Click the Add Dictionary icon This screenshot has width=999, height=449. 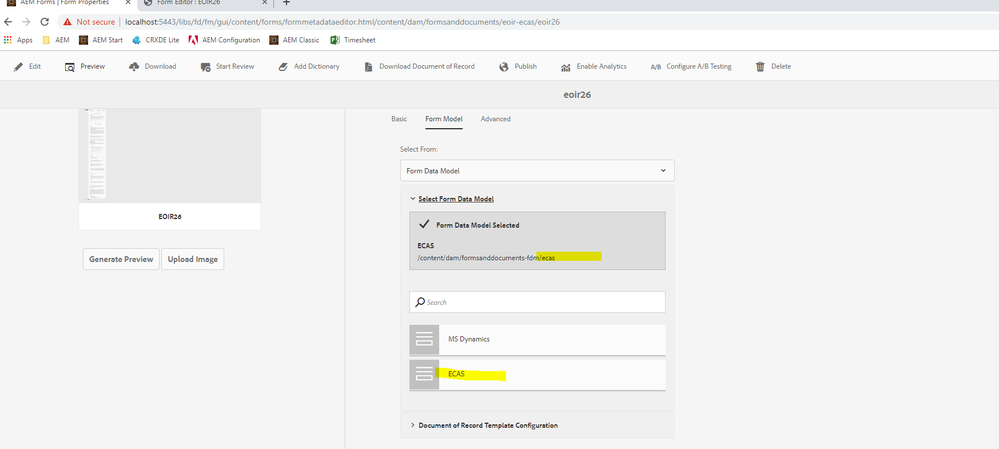pos(284,66)
